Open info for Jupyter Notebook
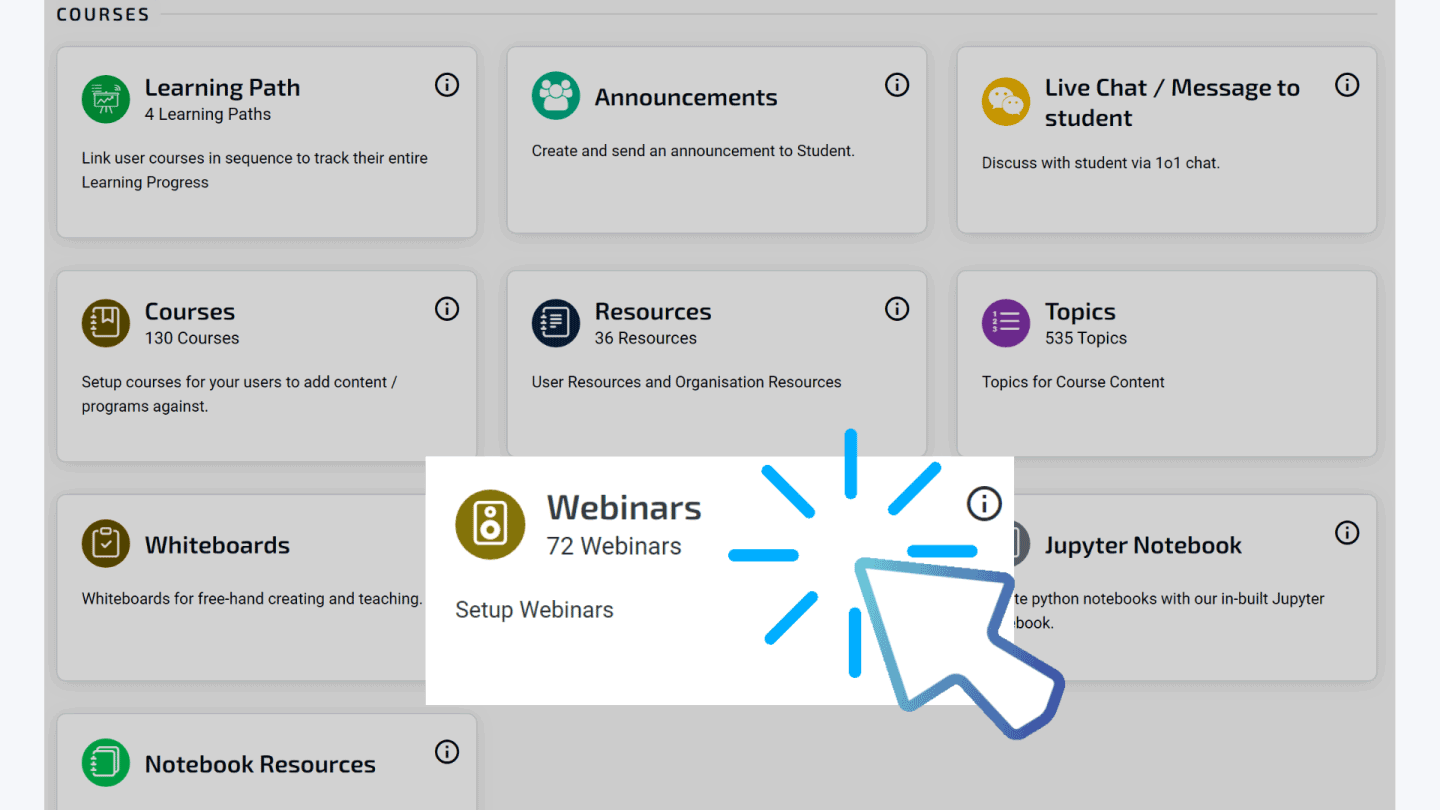This screenshot has height=810, width=1440. 1347,532
